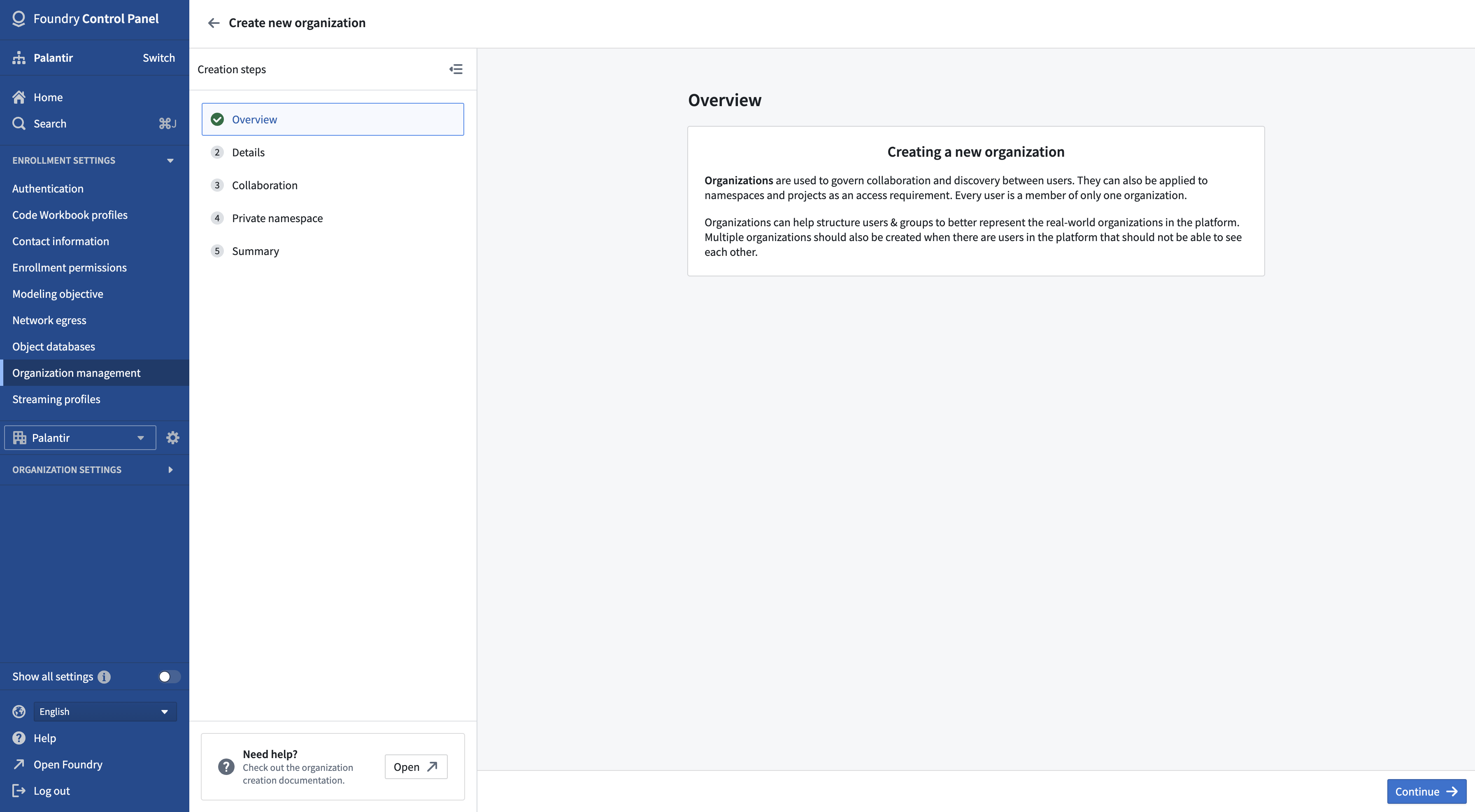The height and width of the screenshot is (812, 1475).
Task: Open Streaming profiles settings
Action: (x=95, y=399)
